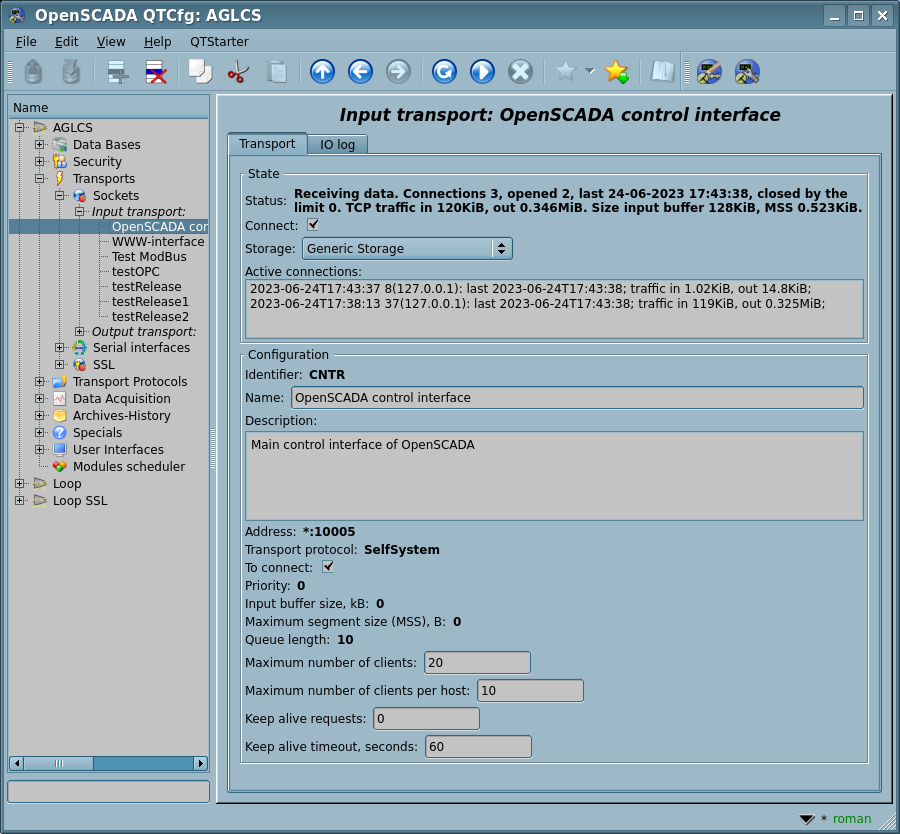Select the Transport tab
Viewport: 900px width, 834px height.
(267, 143)
